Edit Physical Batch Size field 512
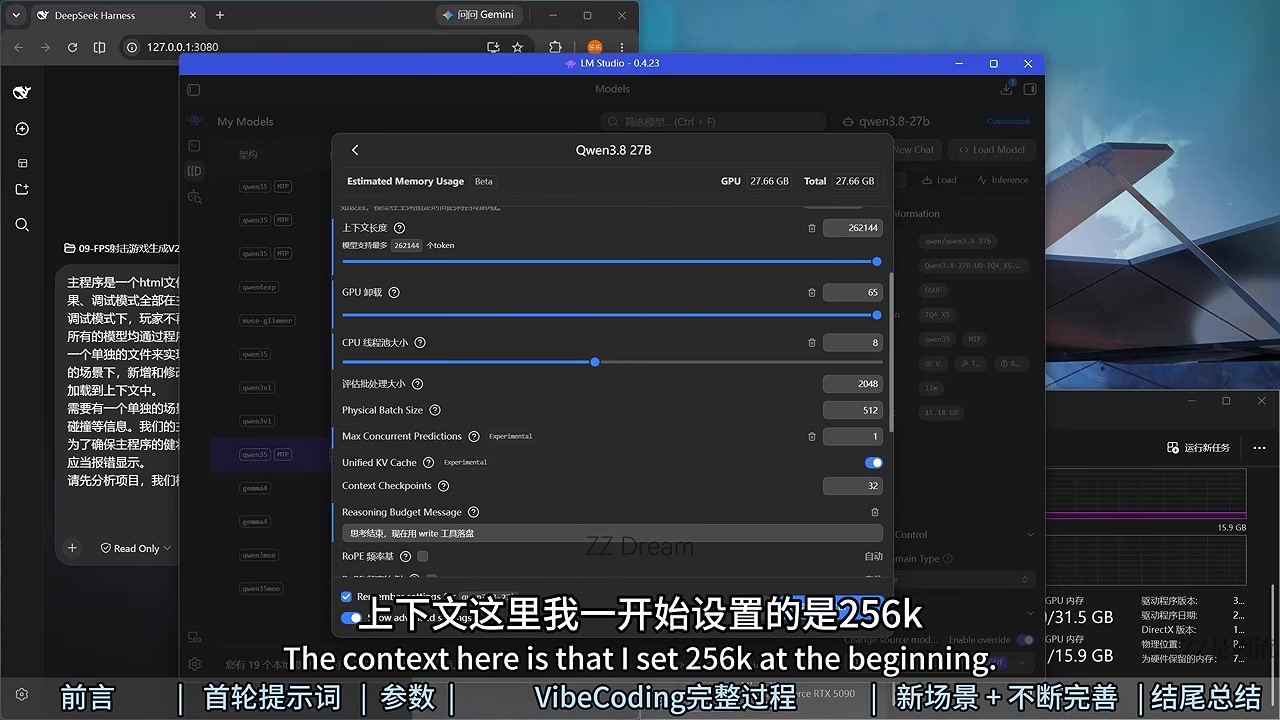The width and height of the screenshot is (1280, 720). click(853, 410)
